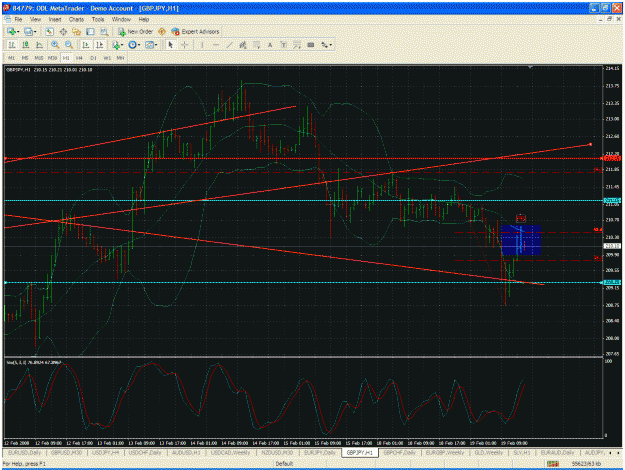Open the Profiles icon in toolbar
The height and width of the screenshot is (470, 625).
pyautogui.click(x=28, y=31)
